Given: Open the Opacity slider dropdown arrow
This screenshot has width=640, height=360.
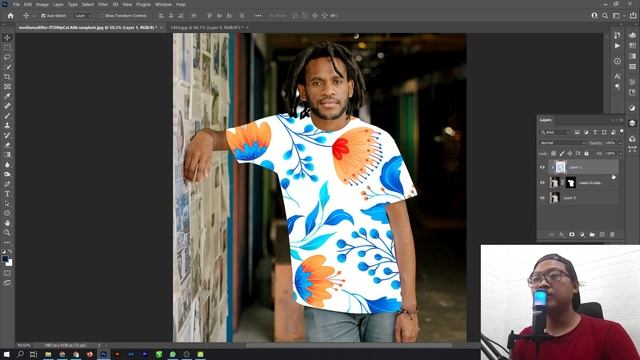Looking at the screenshot, I should (x=620, y=143).
